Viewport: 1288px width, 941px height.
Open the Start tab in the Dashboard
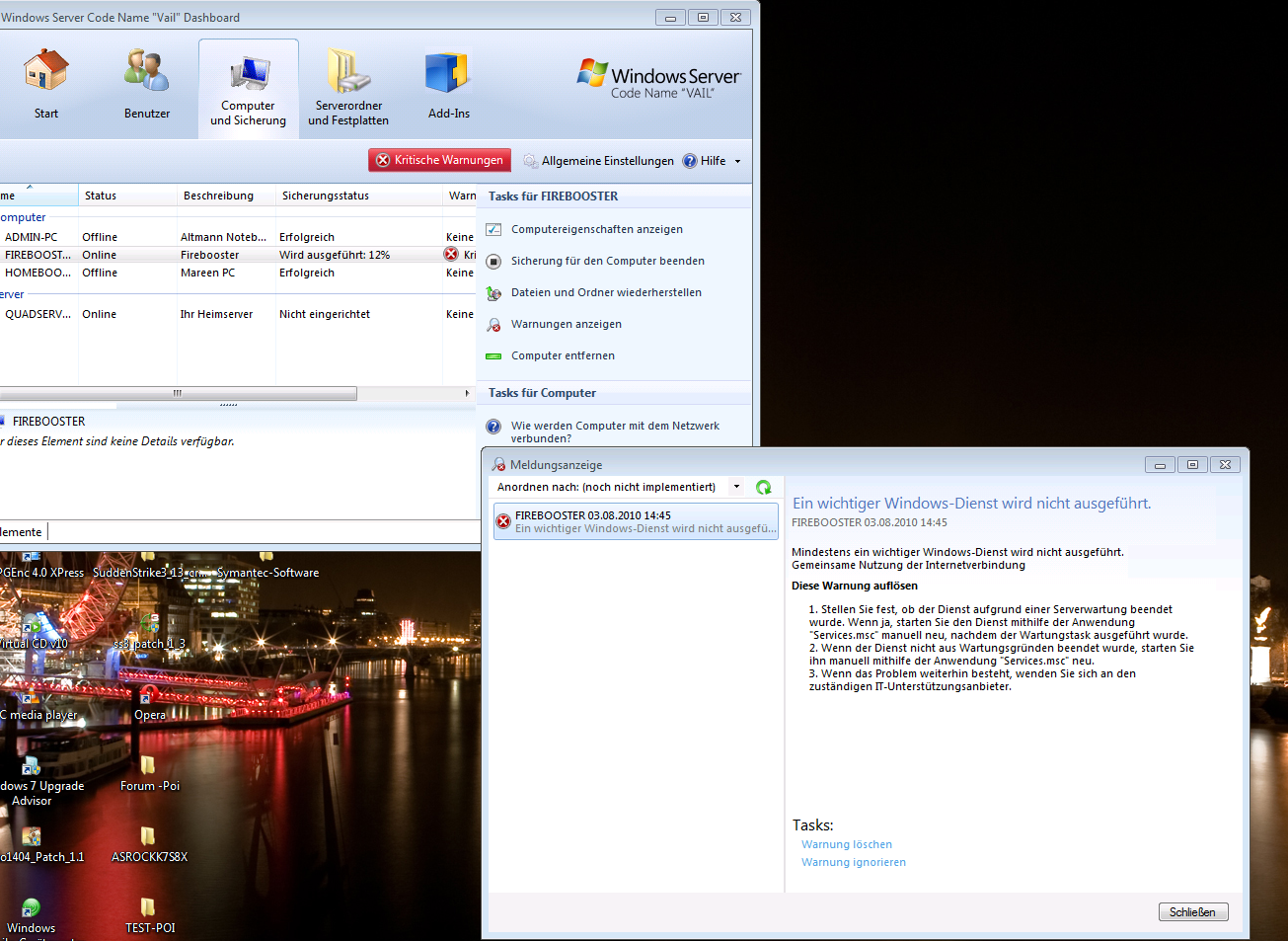[45, 84]
